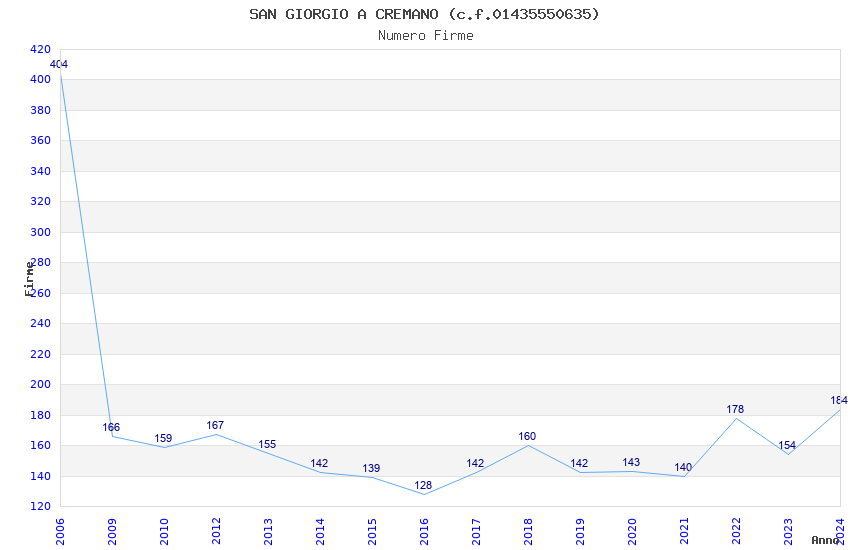This screenshot has width=850, height=550.
Task: Select data label 404 for year 2006
Action: point(59,64)
